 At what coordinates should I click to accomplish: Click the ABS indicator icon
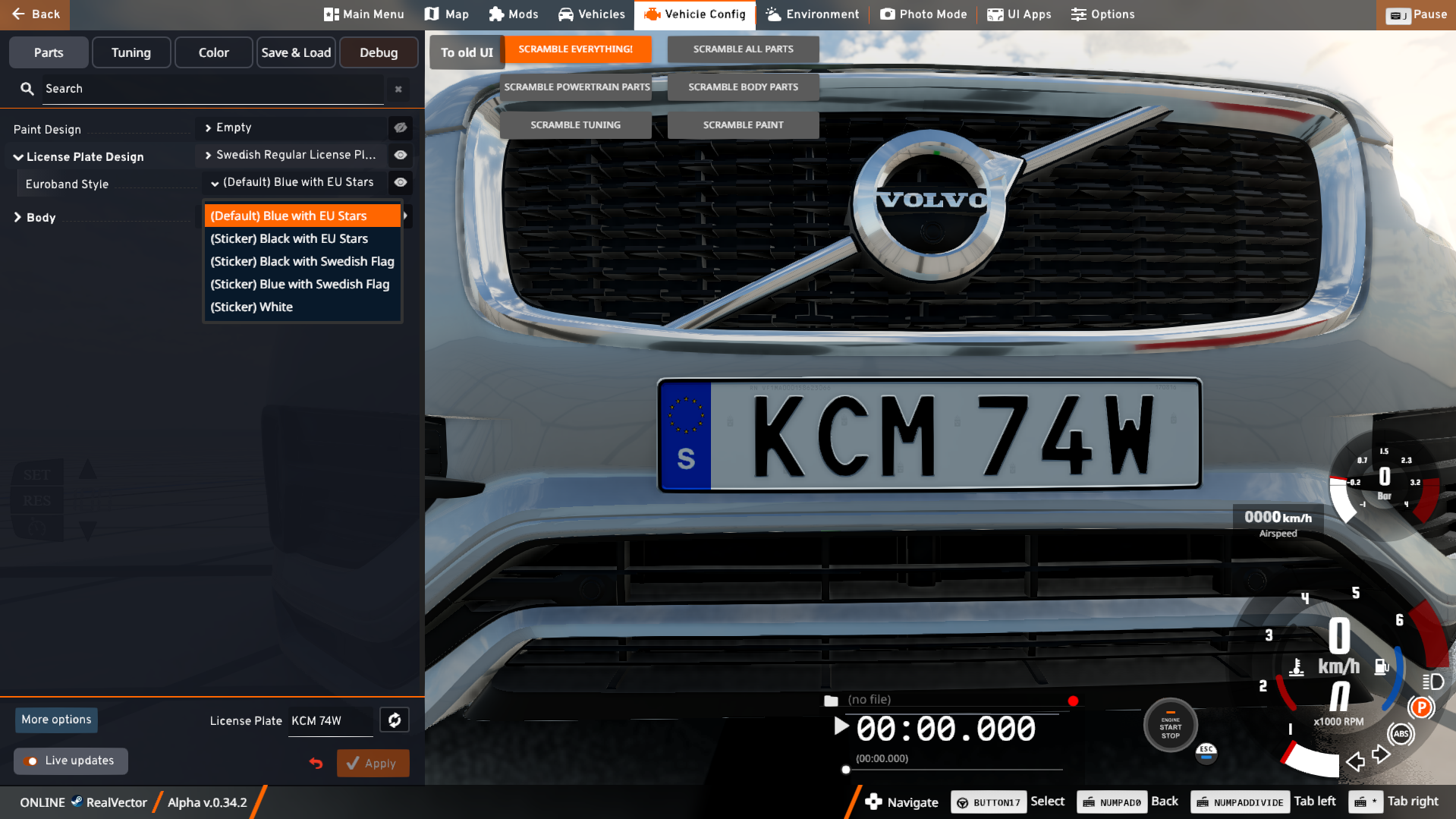coord(1401,733)
